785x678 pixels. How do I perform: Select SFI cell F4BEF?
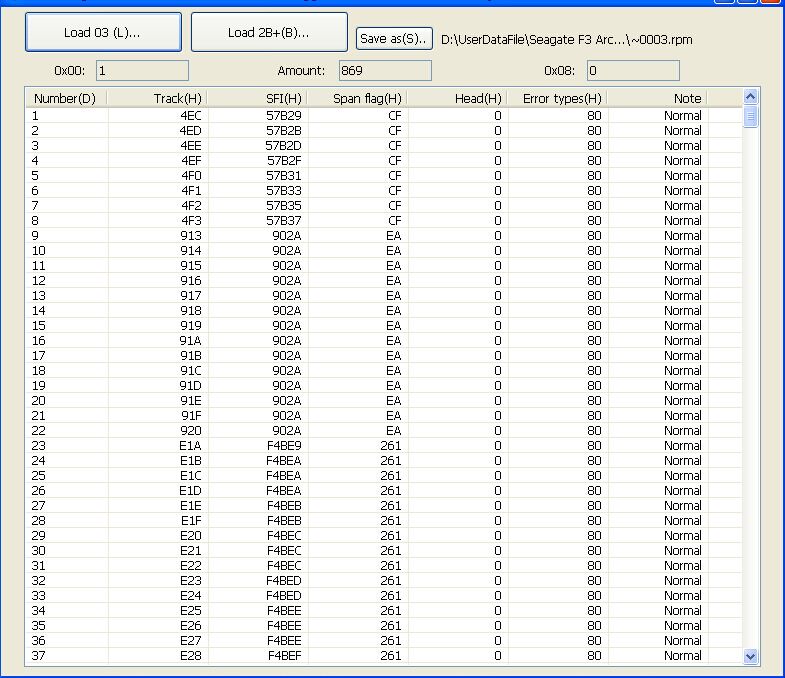(284, 656)
